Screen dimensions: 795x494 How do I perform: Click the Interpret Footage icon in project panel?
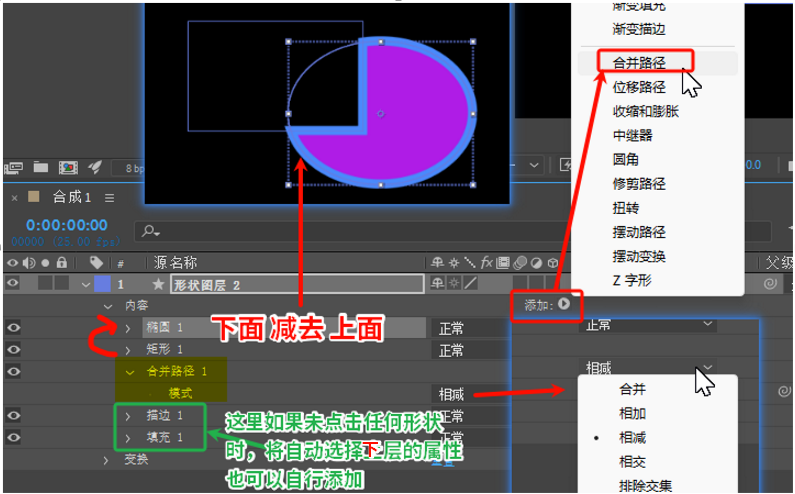click(14, 167)
